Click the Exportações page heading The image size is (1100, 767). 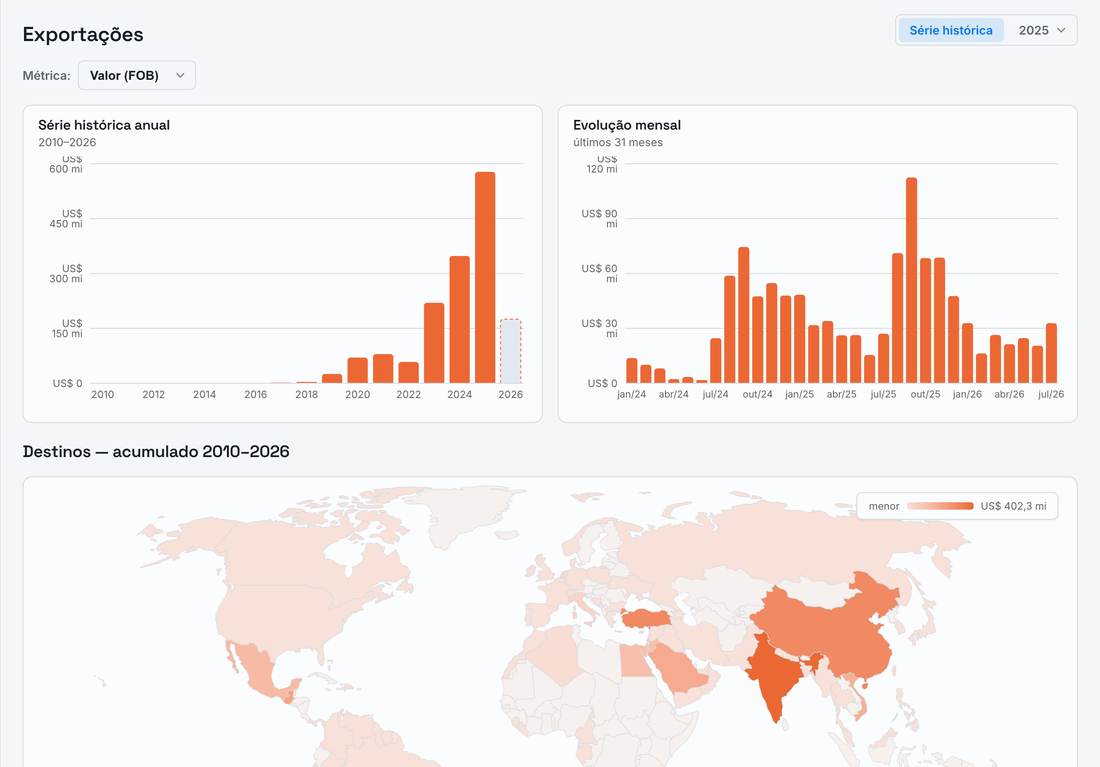pos(83,34)
